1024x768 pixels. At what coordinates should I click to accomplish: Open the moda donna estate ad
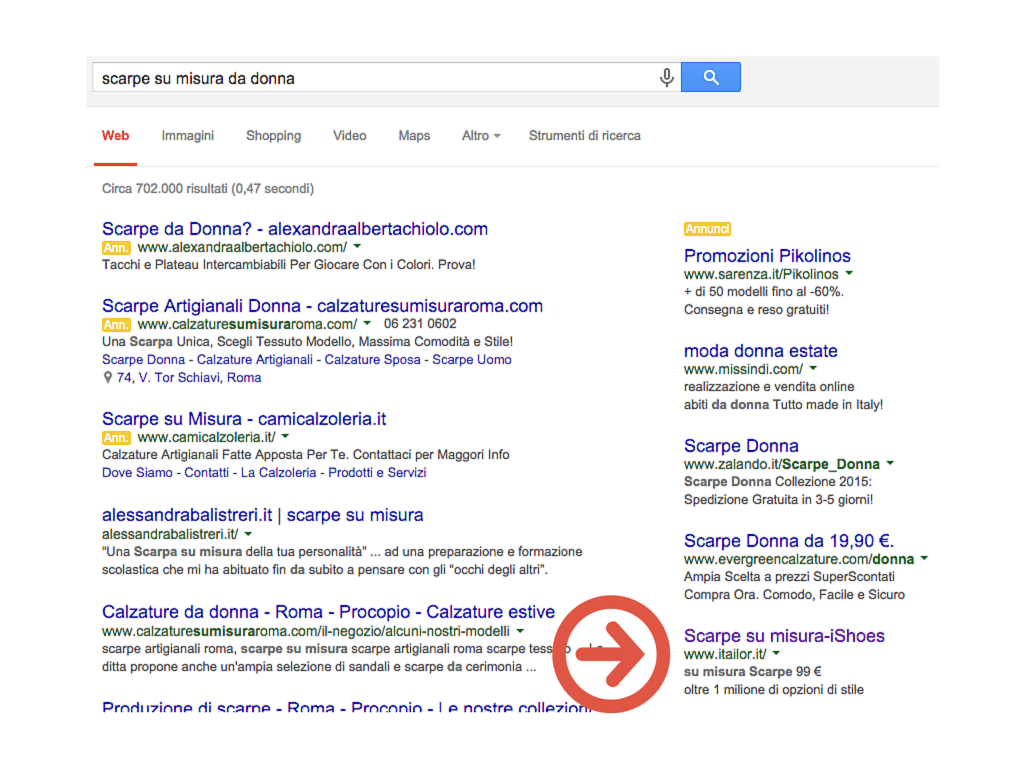(x=760, y=351)
